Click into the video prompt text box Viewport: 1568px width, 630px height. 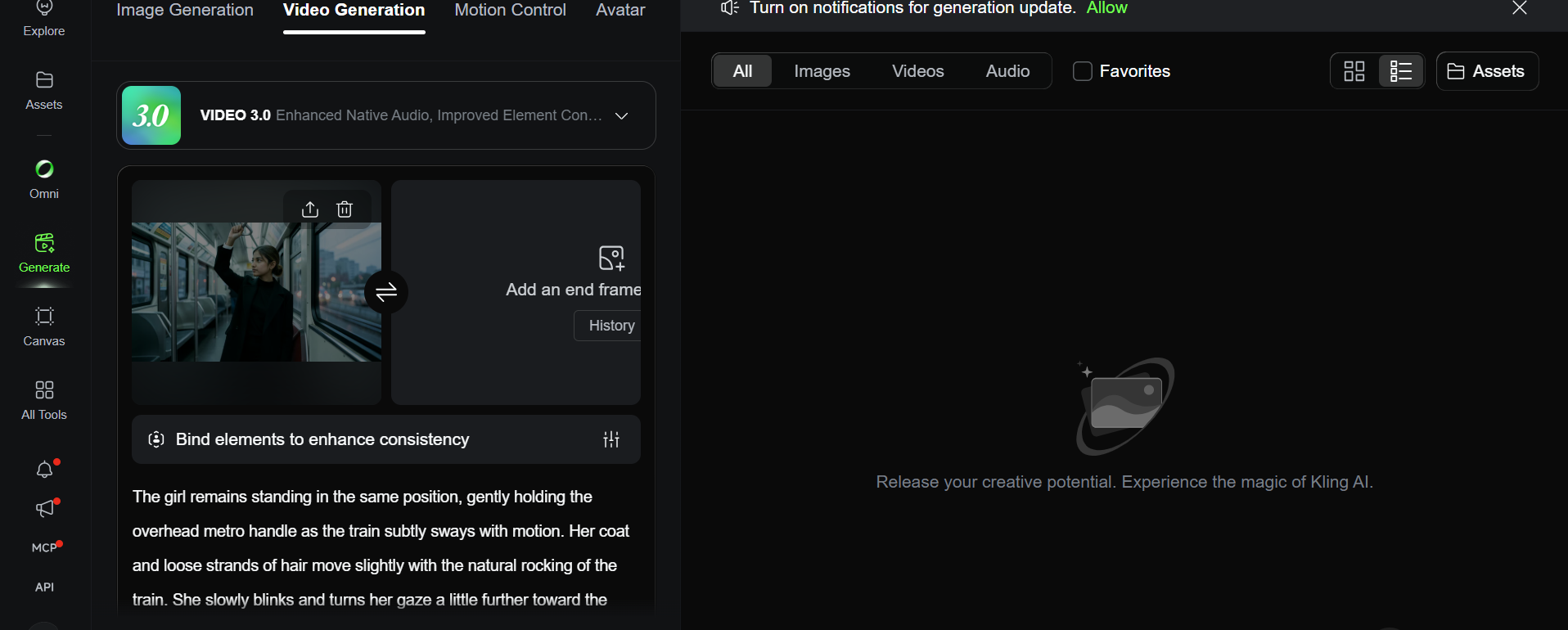tap(385, 548)
